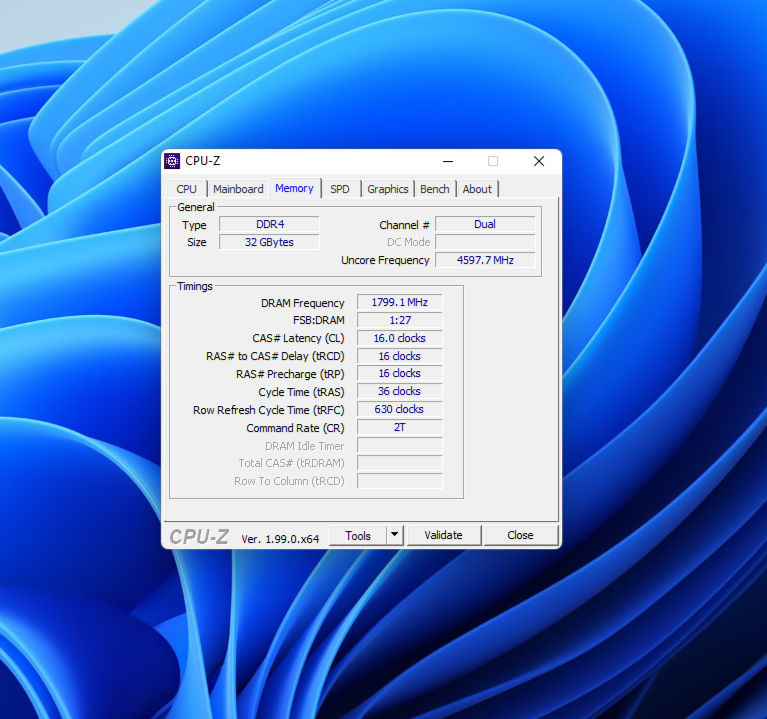Click the empty DC Mode field

[x=485, y=242]
